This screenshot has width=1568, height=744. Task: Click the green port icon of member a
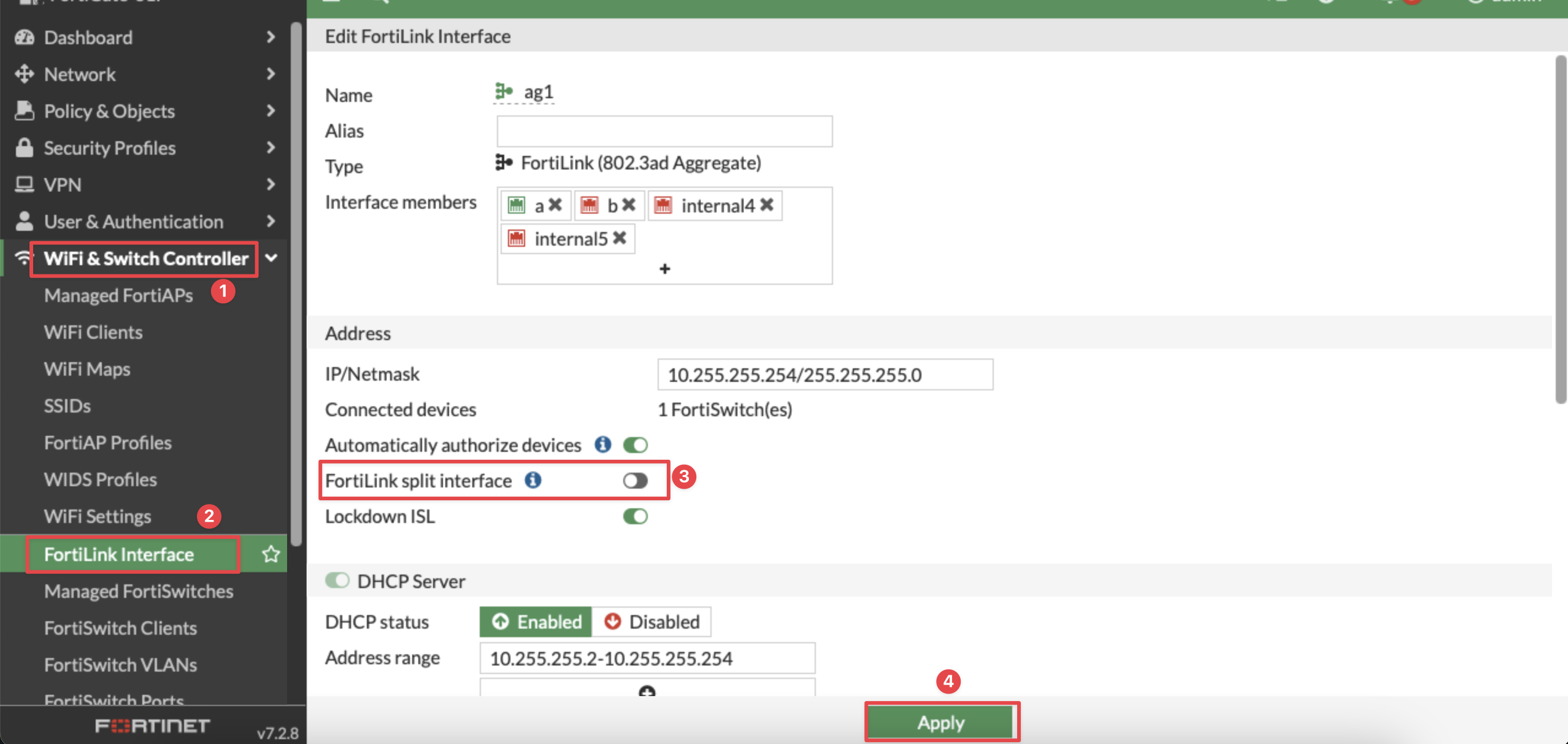pos(517,205)
